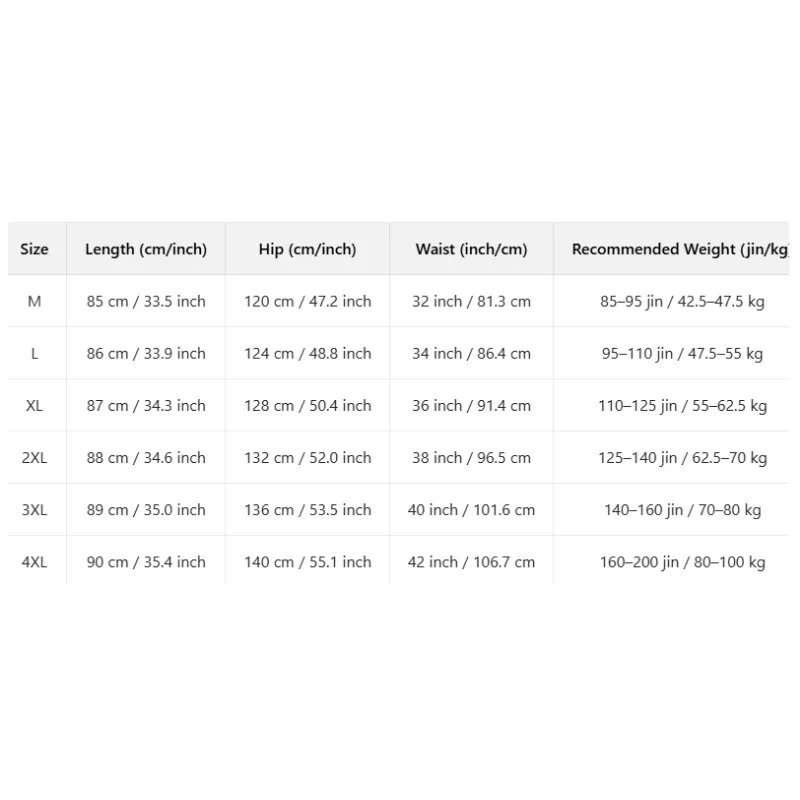Select the M size row label
Screen dimensions: 800x800
(x=34, y=302)
